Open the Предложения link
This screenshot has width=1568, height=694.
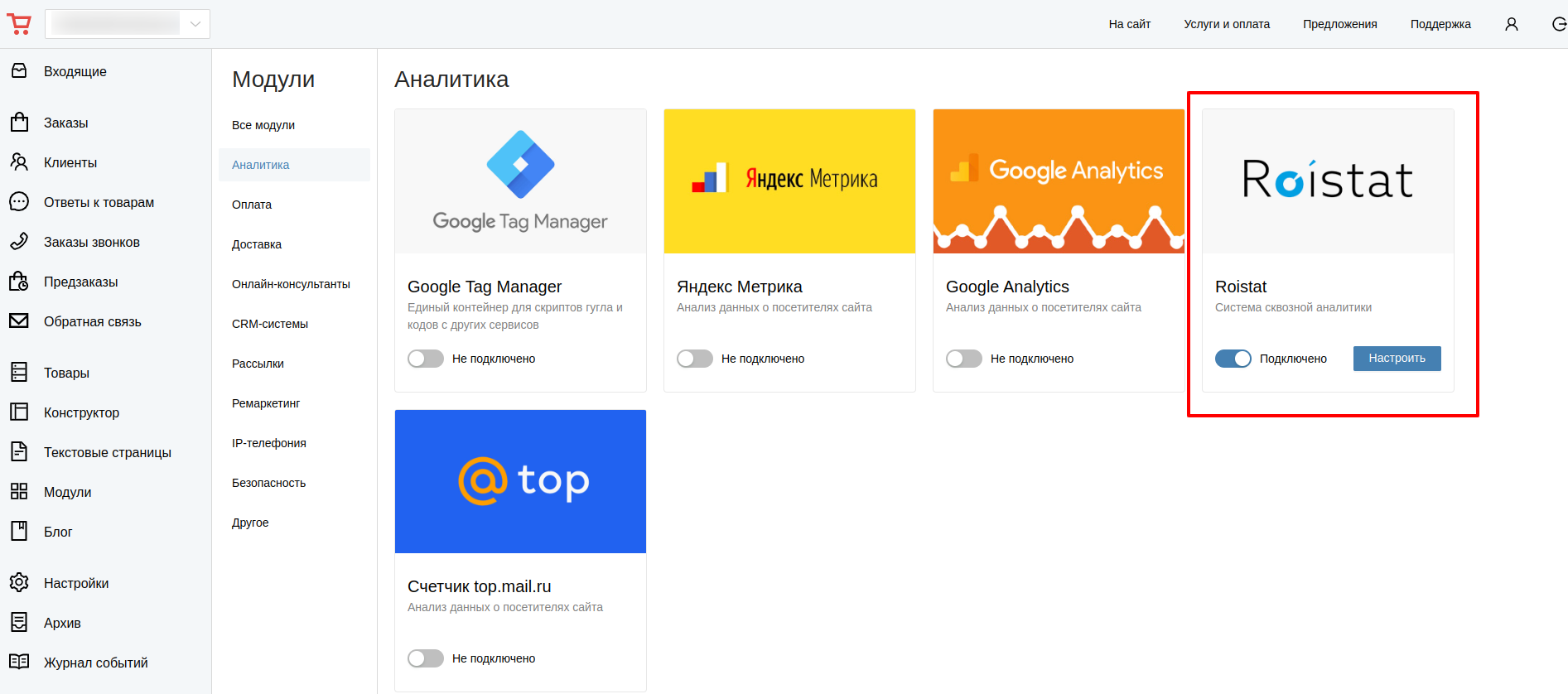(x=1339, y=24)
